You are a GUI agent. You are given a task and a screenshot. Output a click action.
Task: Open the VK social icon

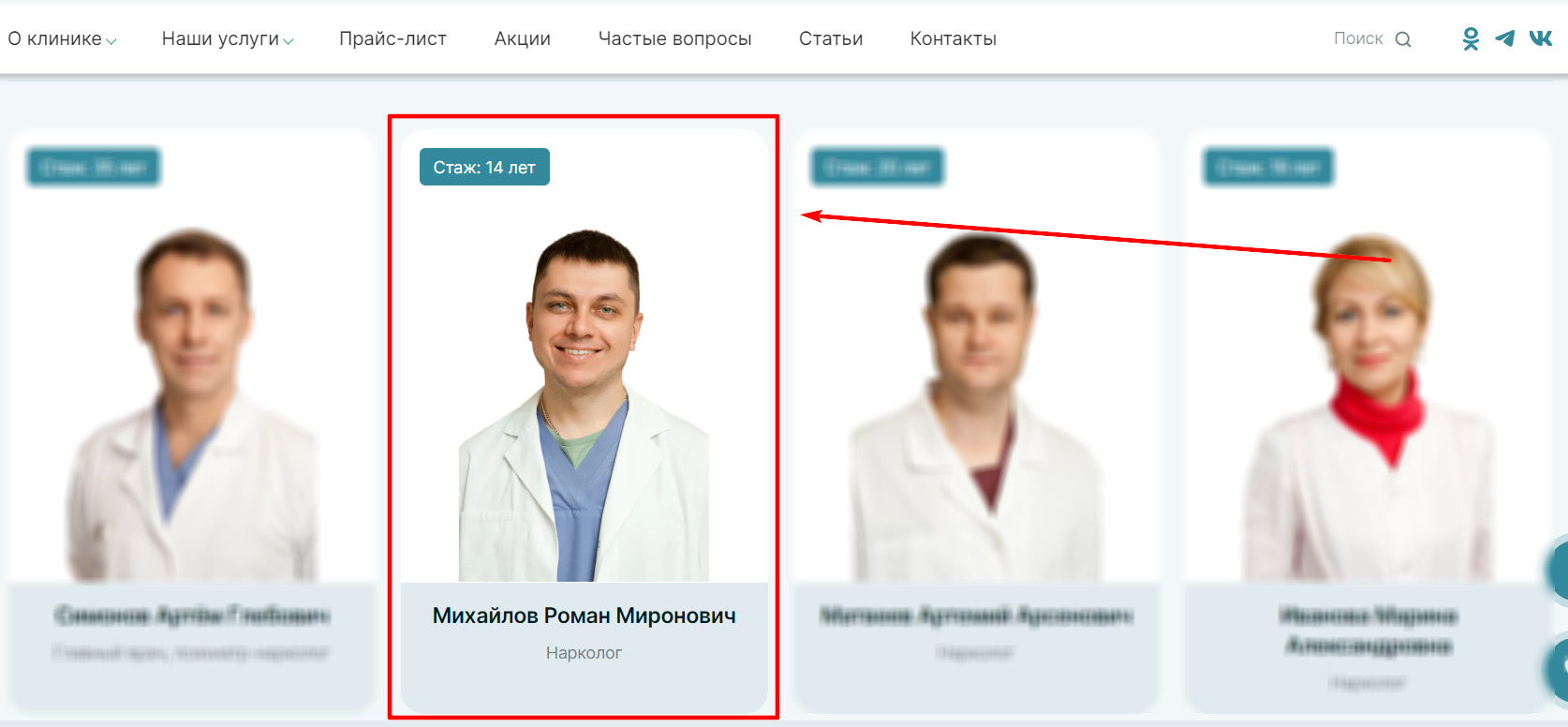pos(1541,38)
